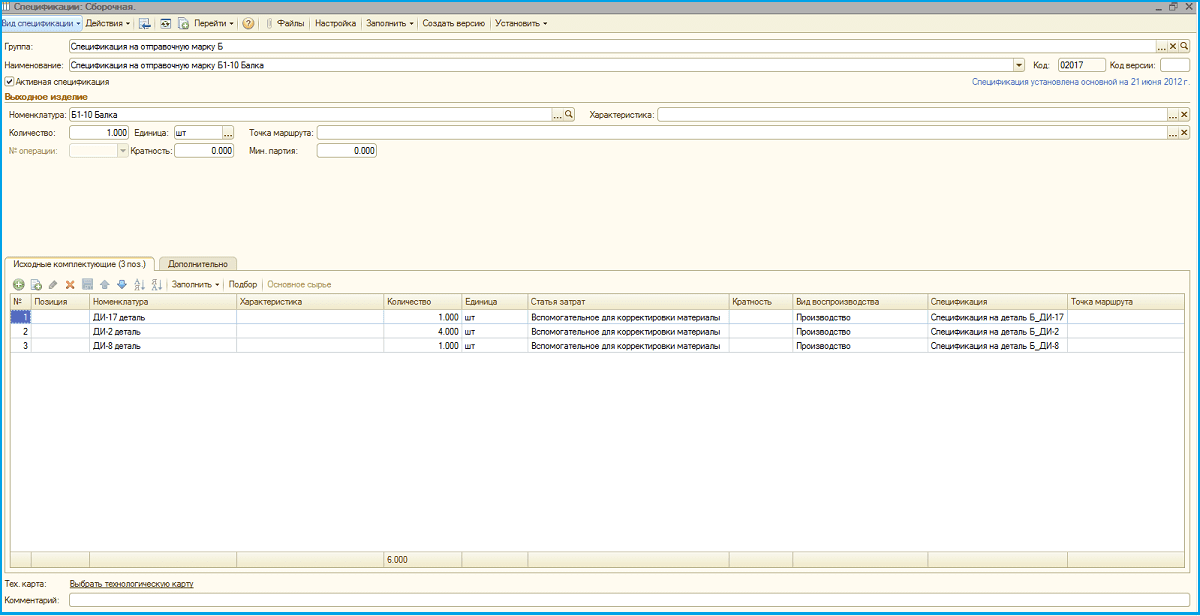The width and height of the screenshot is (1200, 616).
Task: Click the red X delete-row icon
Action: (x=70, y=285)
